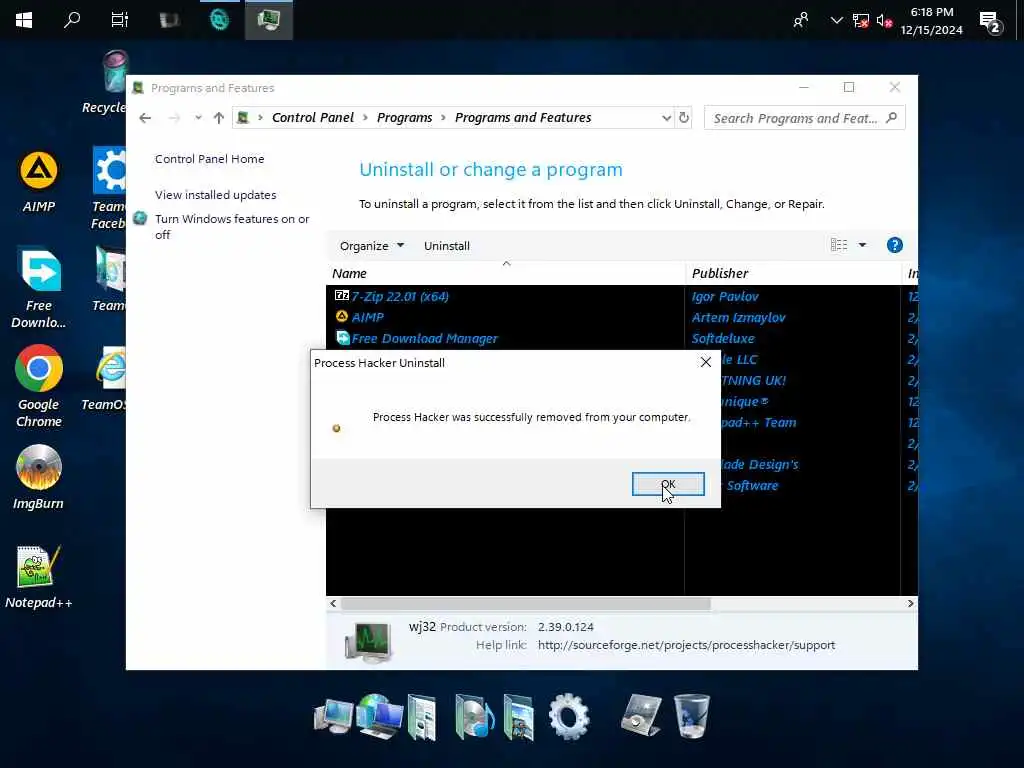1024x768 pixels.
Task: Open the music disc dock icon
Action: pos(474,716)
